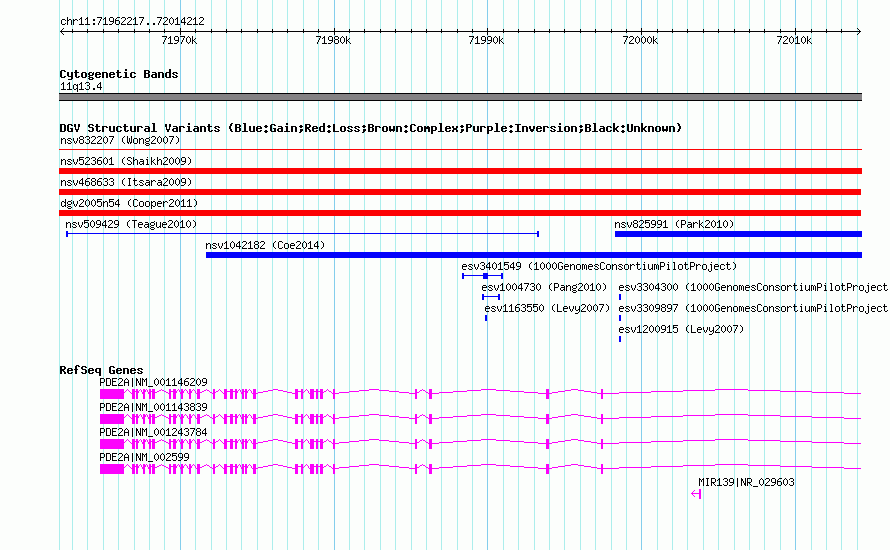Click the 71980k ruler tick label
Image resolution: width=890 pixels, height=550 pixels.
[x=333, y=40]
